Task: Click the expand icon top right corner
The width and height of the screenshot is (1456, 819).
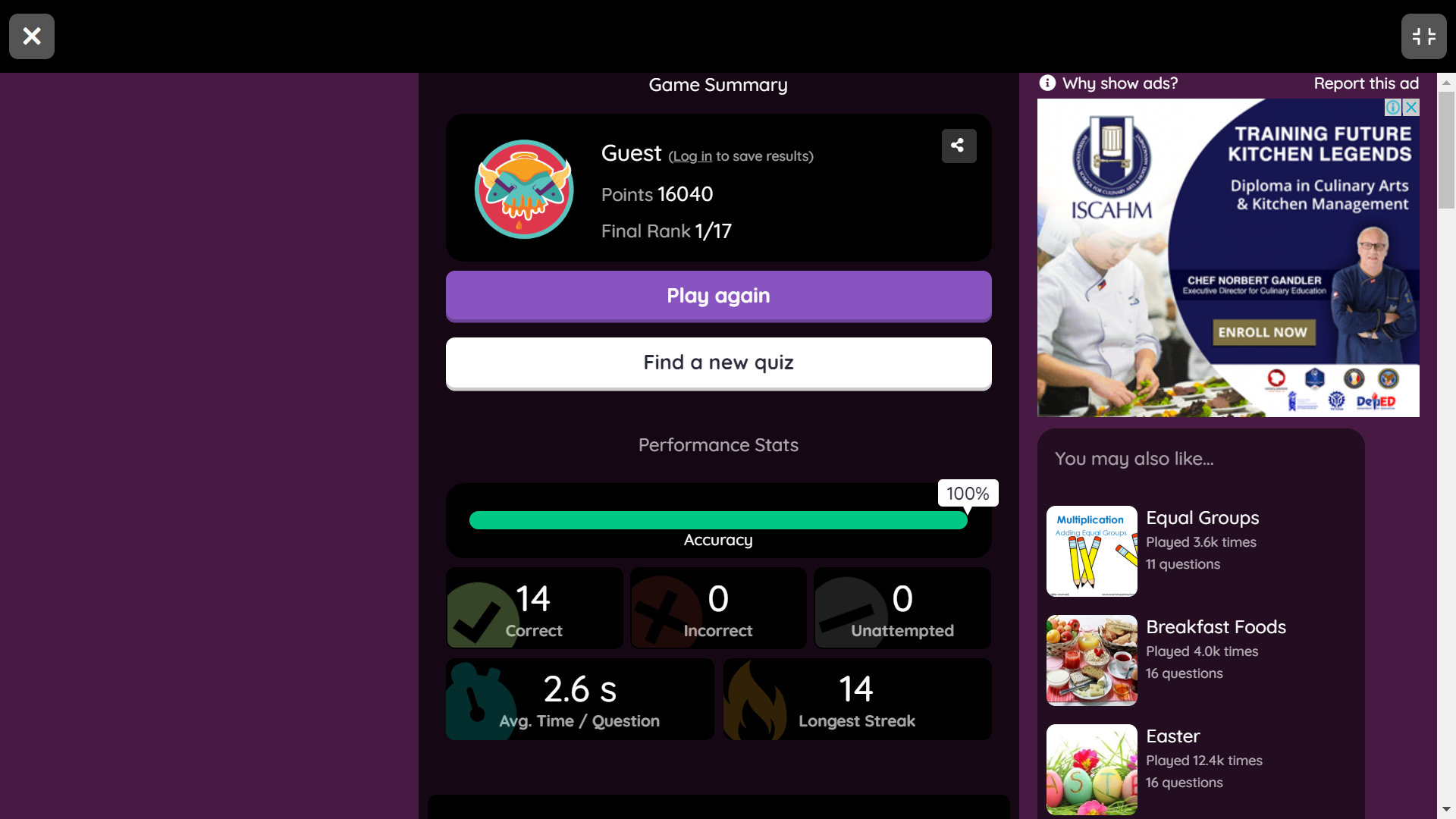Action: tap(1423, 36)
